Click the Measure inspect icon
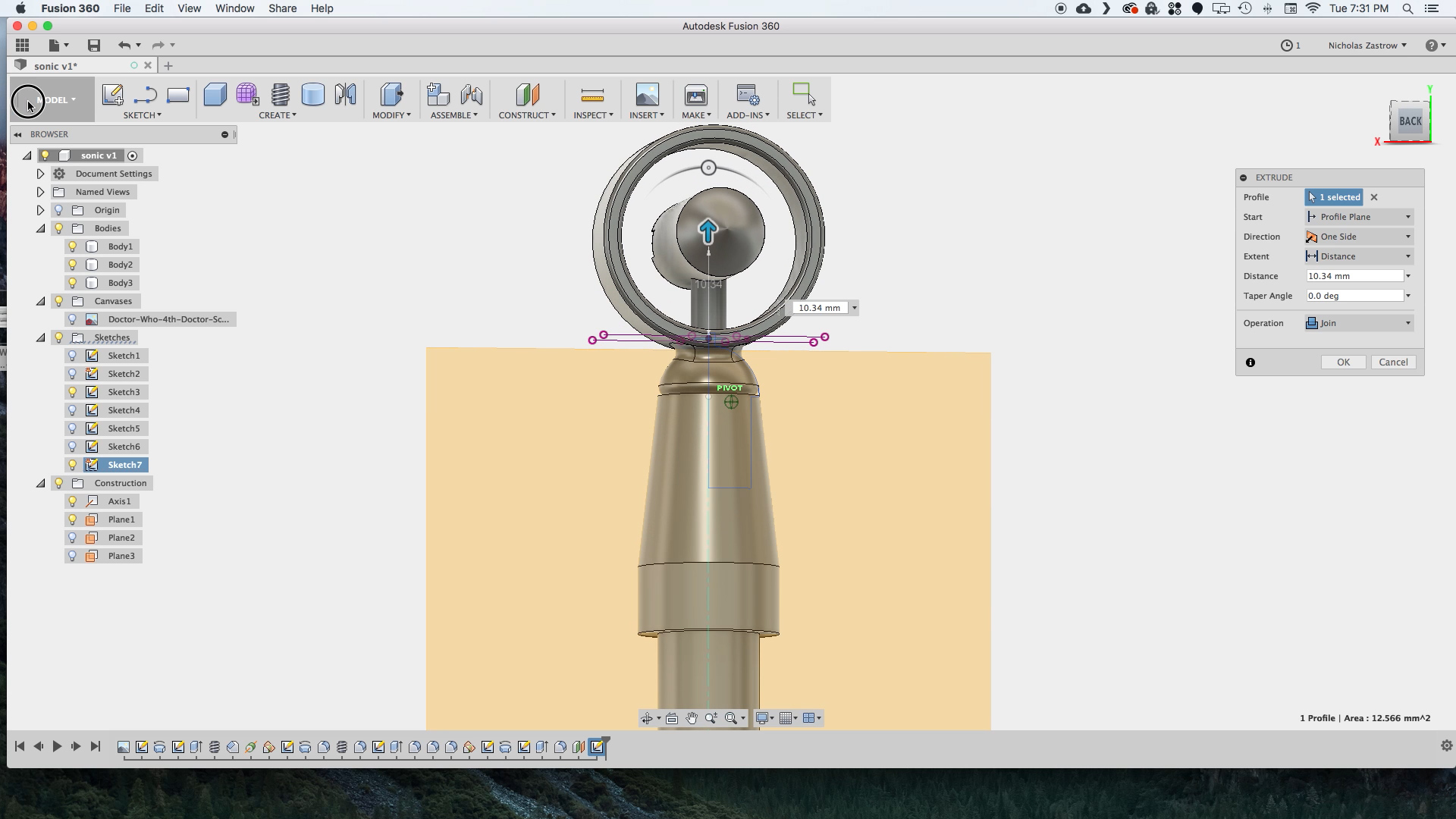 (x=592, y=95)
